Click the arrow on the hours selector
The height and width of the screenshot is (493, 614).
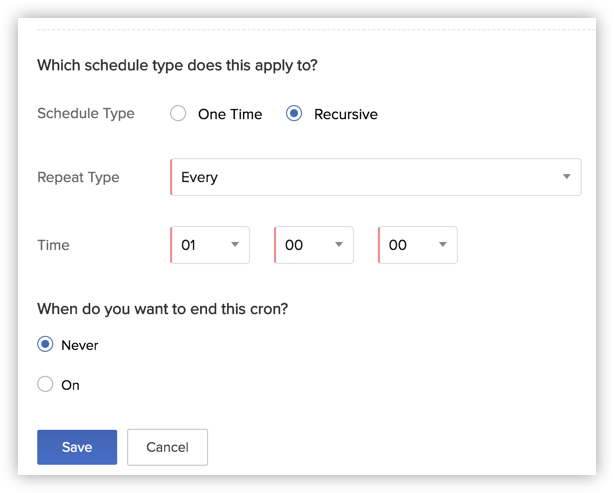tap(235, 245)
